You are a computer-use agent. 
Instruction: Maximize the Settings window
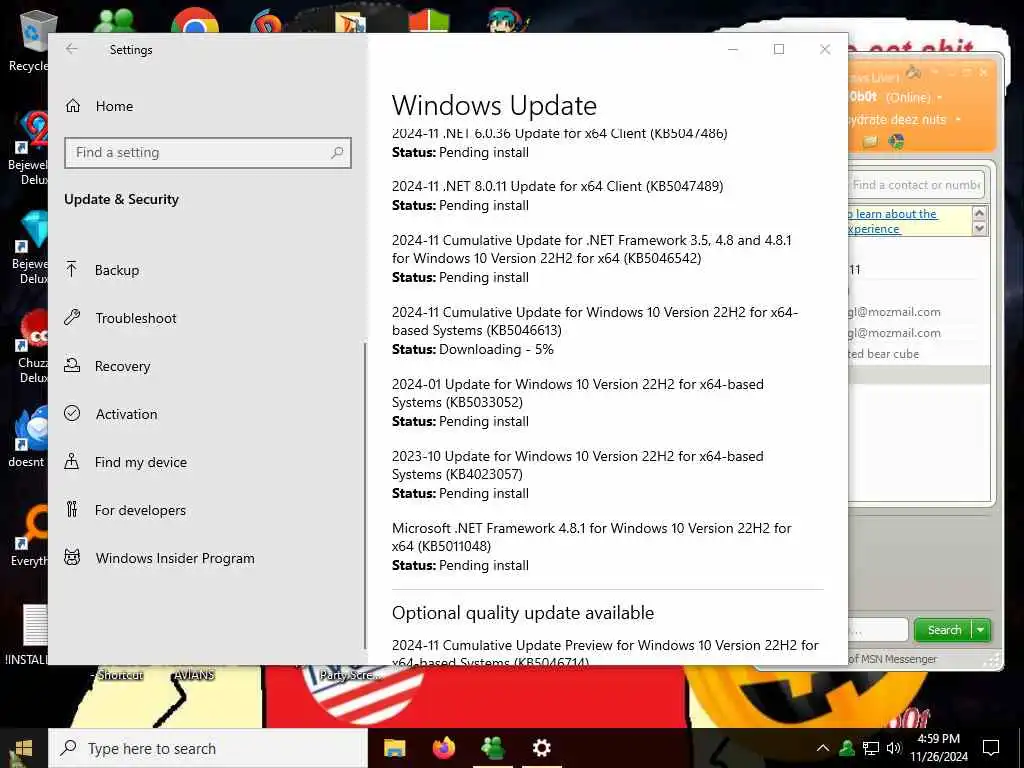tap(778, 49)
